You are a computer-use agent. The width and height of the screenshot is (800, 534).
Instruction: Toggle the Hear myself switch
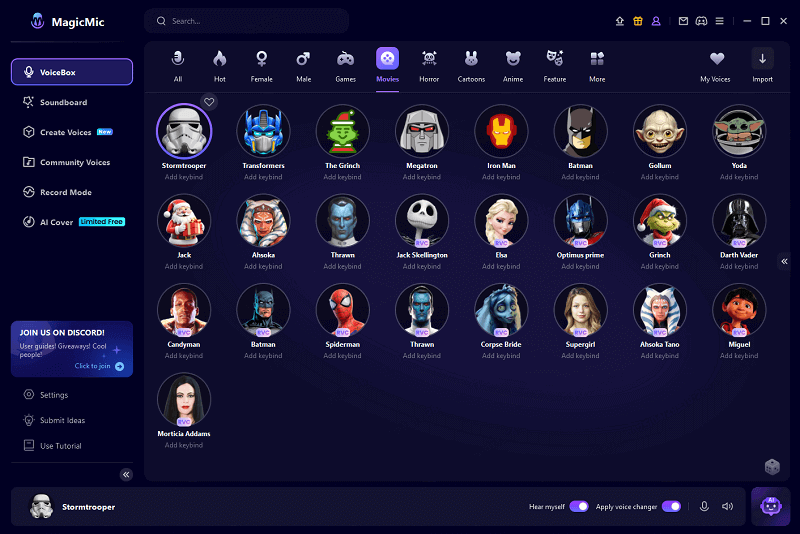(x=579, y=507)
